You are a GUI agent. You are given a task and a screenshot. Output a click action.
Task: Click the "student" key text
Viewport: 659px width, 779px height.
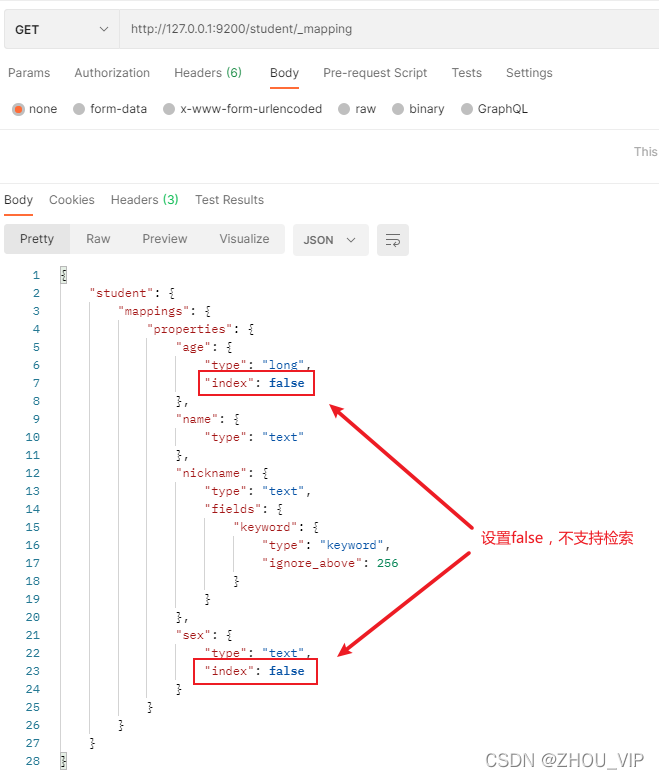click(121, 293)
